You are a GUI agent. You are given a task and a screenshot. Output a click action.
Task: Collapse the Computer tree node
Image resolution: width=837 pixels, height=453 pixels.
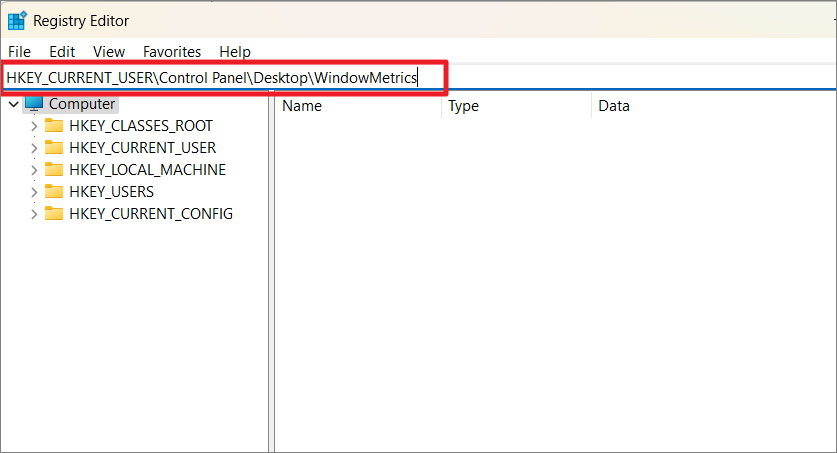pyautogui.click(x=14, y=104)
